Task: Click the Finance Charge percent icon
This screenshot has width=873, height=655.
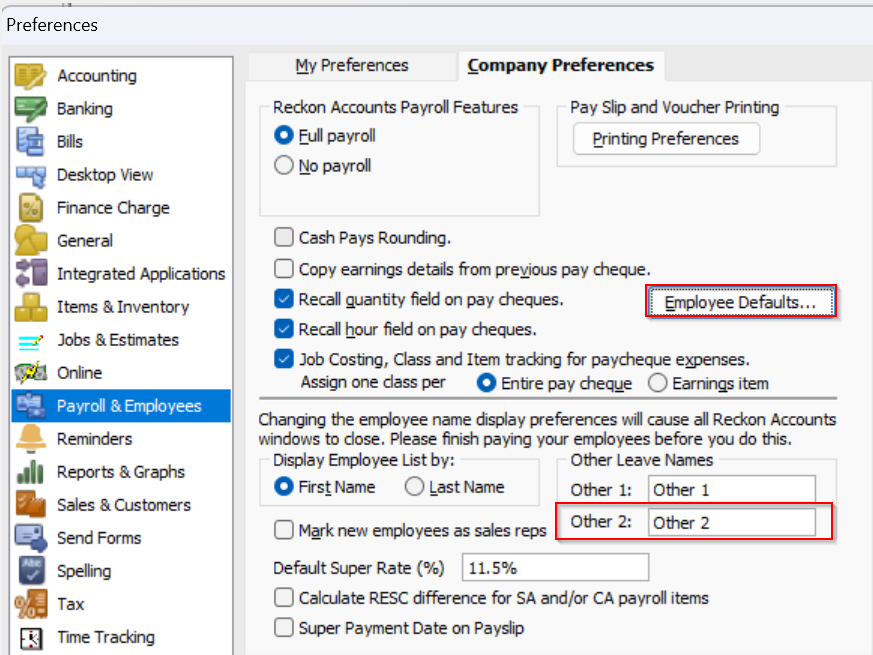Action: (31, 208)
